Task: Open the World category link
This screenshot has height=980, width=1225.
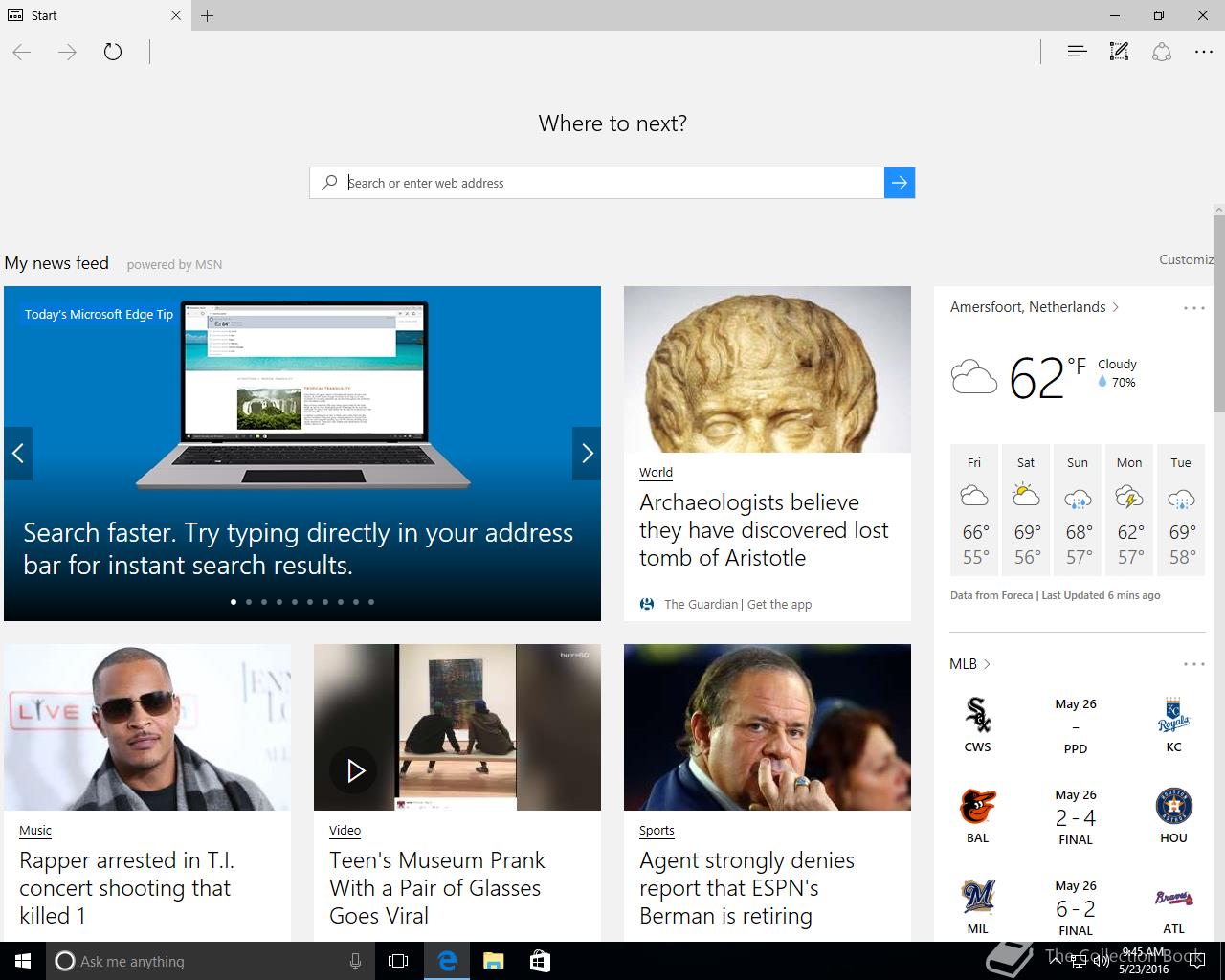Action: tap(656, 472)
